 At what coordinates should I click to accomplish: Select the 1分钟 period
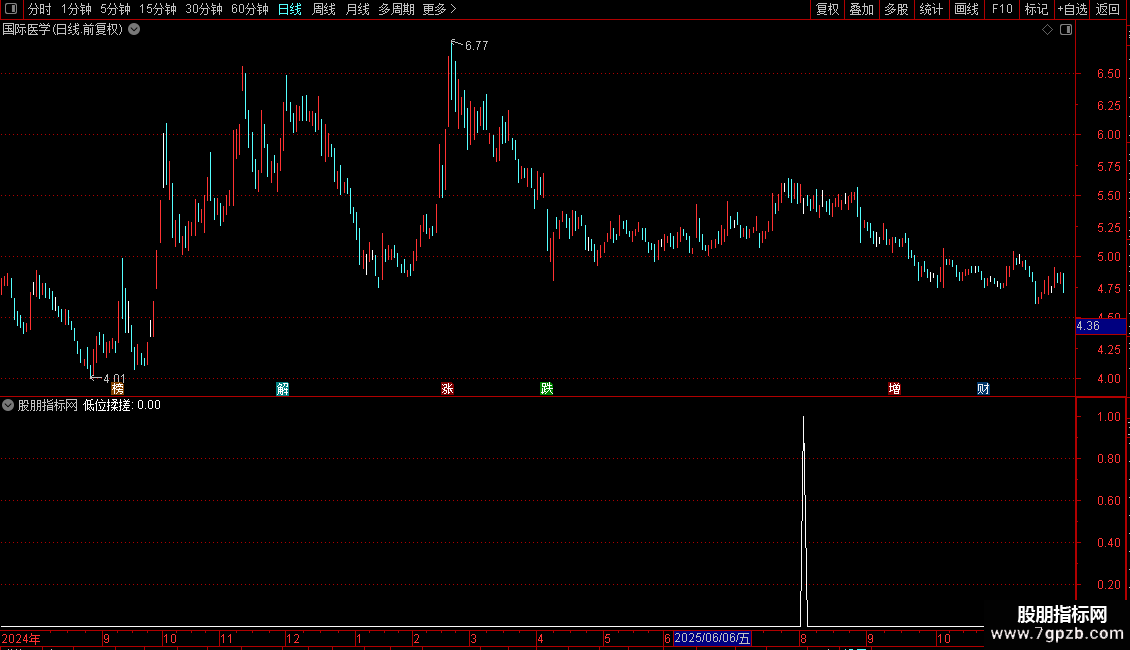coord(76,9)
